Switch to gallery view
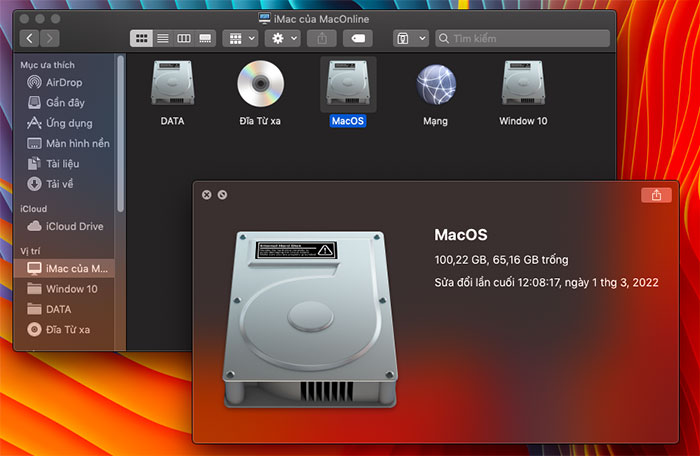The width and height of the screenshot is (700, 456). 205,38
